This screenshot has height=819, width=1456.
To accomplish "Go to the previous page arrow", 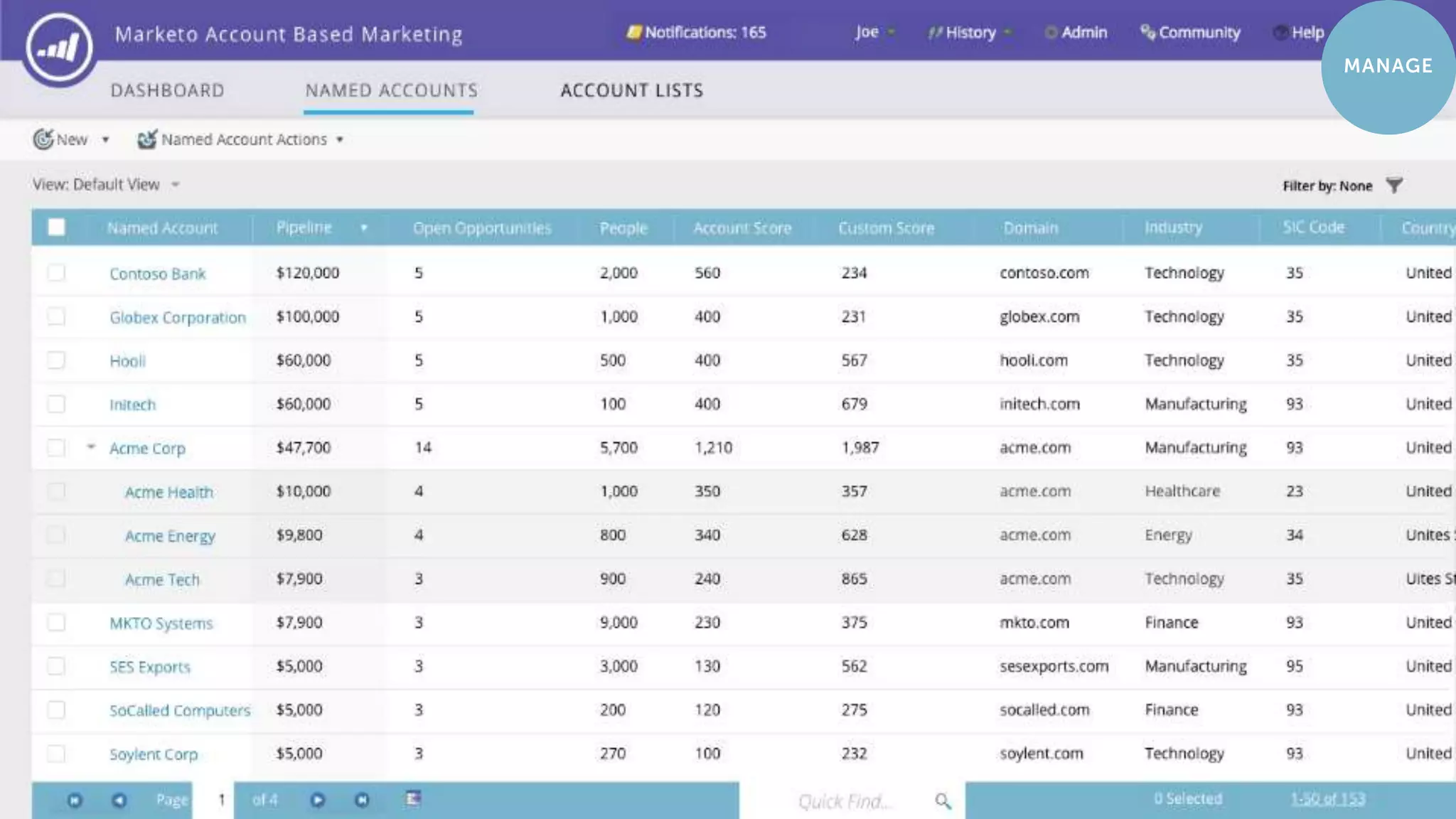I will [119, 800].
